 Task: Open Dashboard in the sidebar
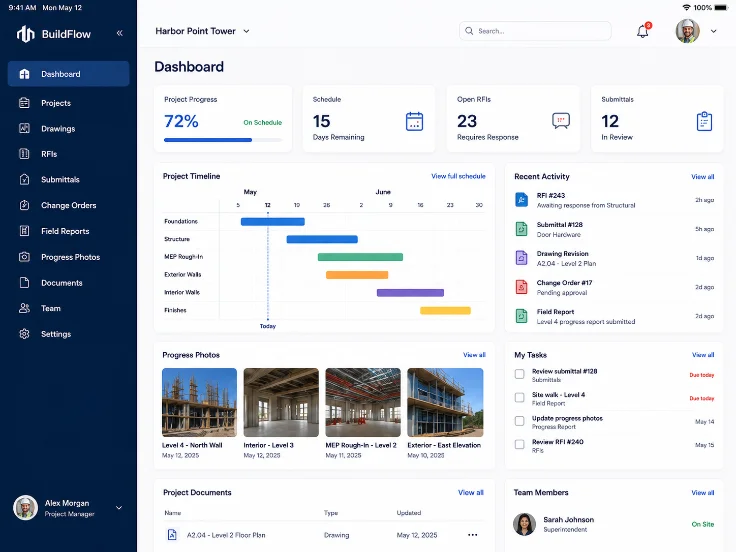point(69,74)
